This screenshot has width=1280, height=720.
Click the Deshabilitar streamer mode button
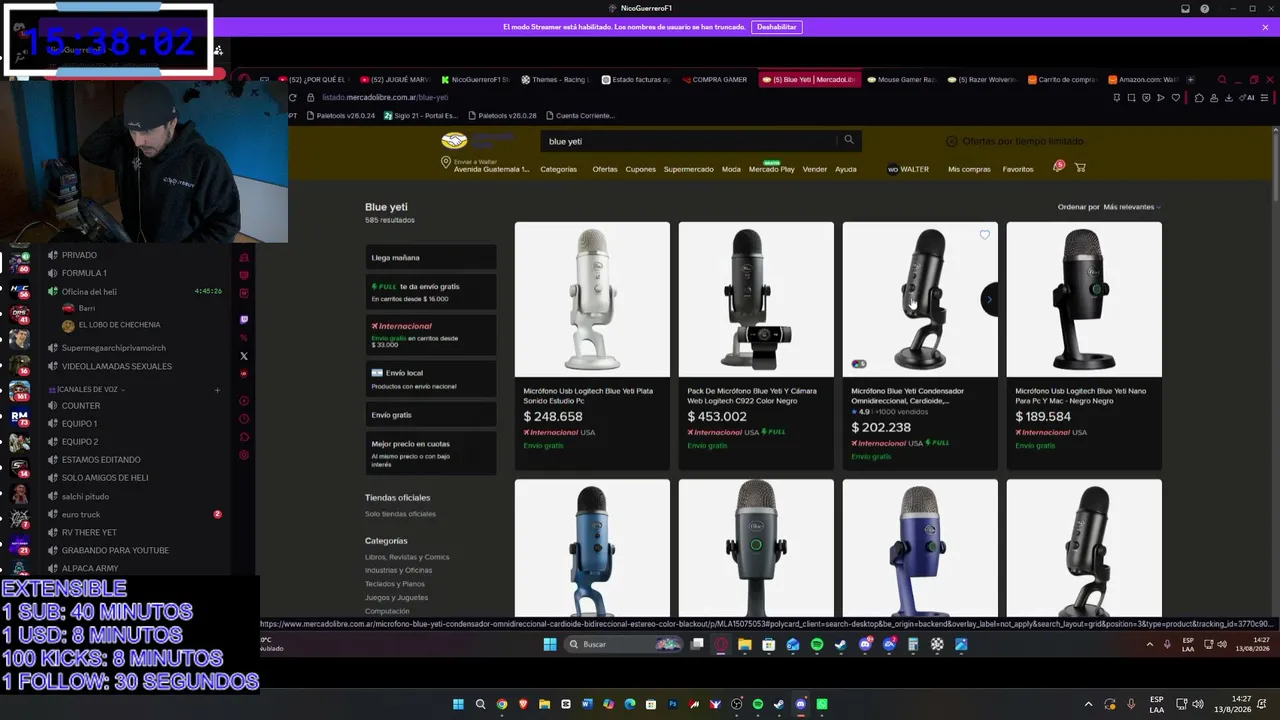tap(777, 27)
